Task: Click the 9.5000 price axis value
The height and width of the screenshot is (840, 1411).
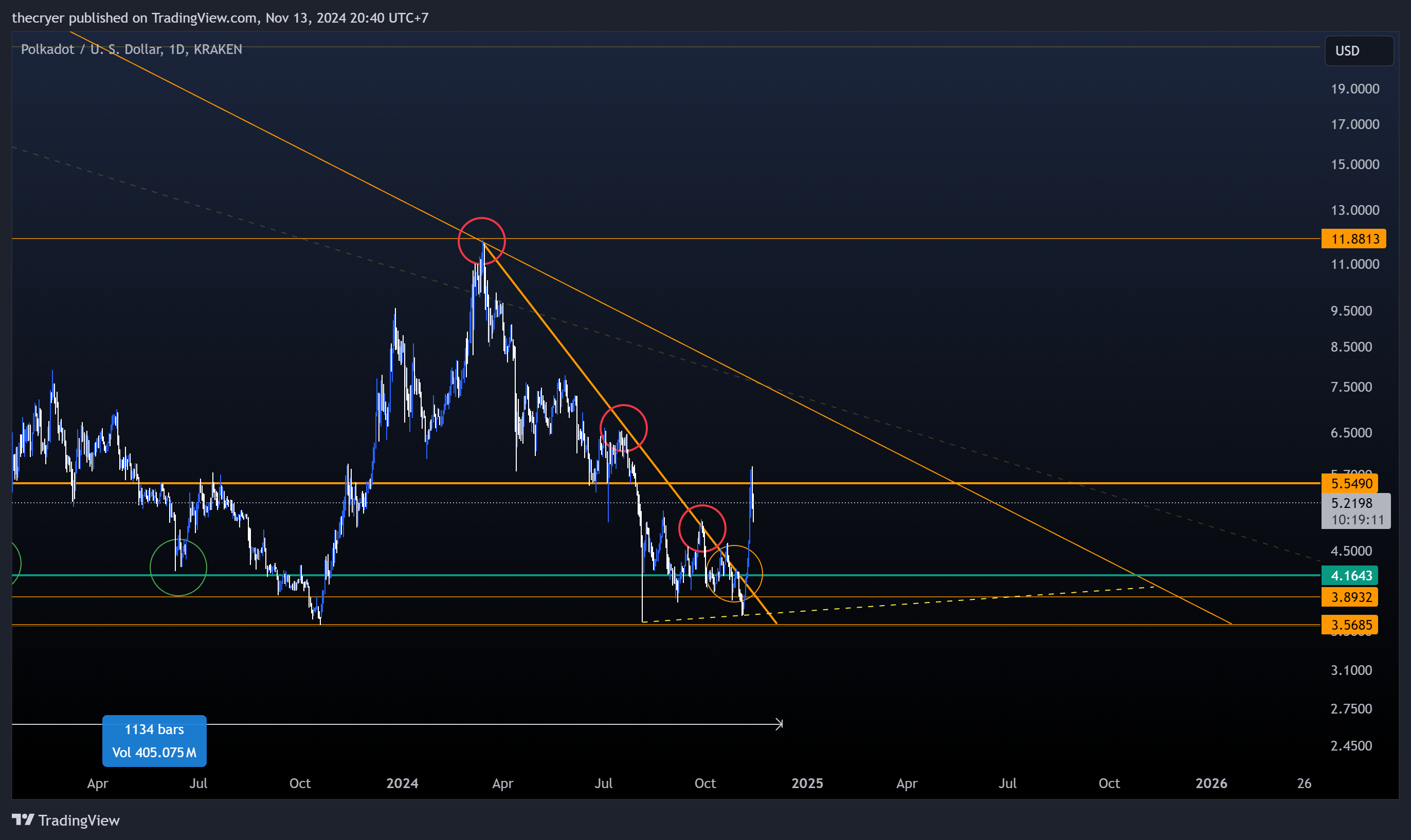Action: tap(1351, 312)
